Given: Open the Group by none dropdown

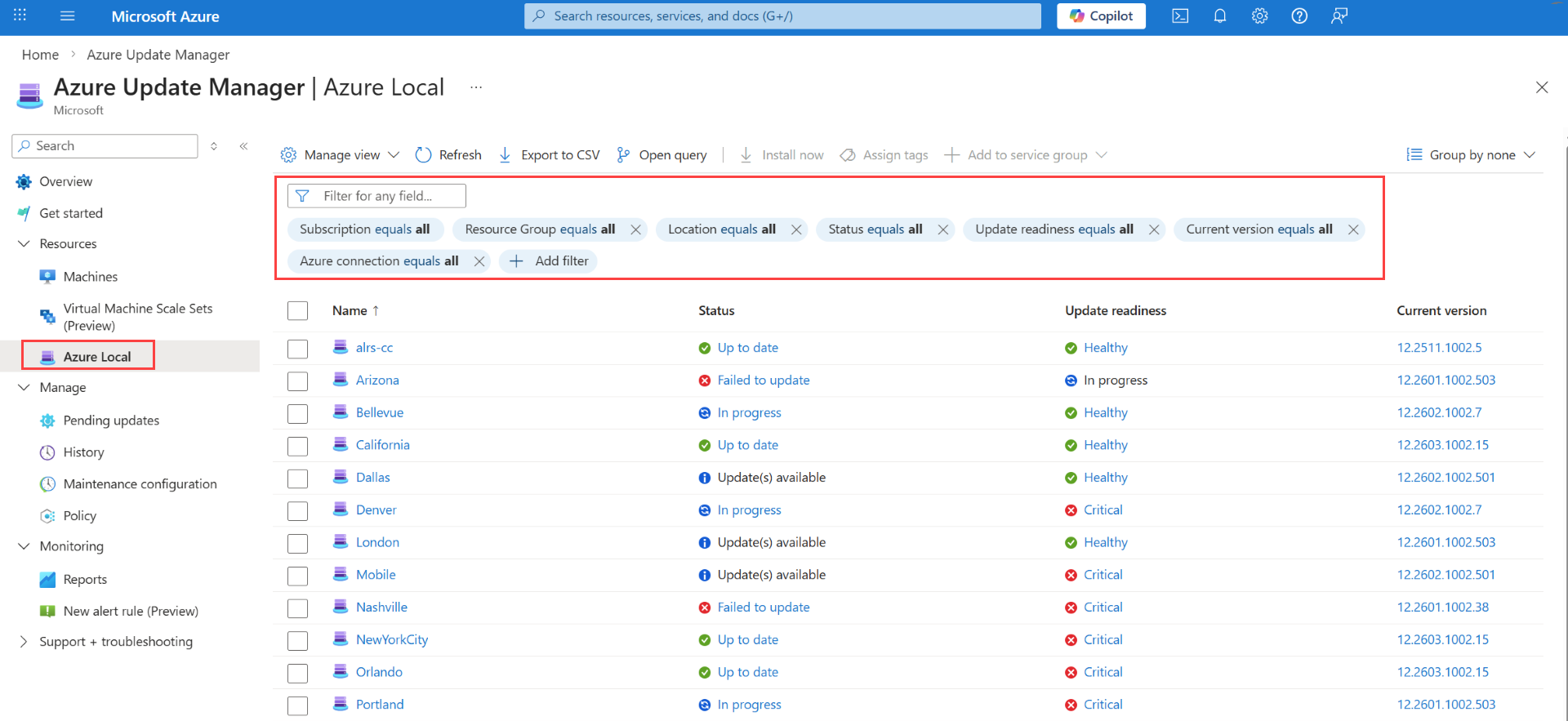Looking at the screenshot, I should pos(1471,155).
